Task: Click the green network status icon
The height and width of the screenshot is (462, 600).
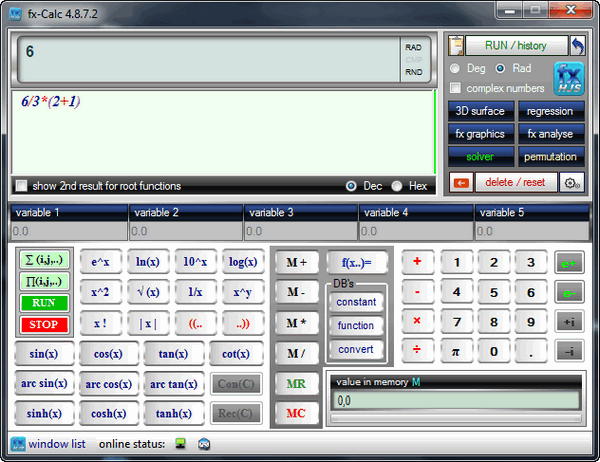Action: click(181, 444)
